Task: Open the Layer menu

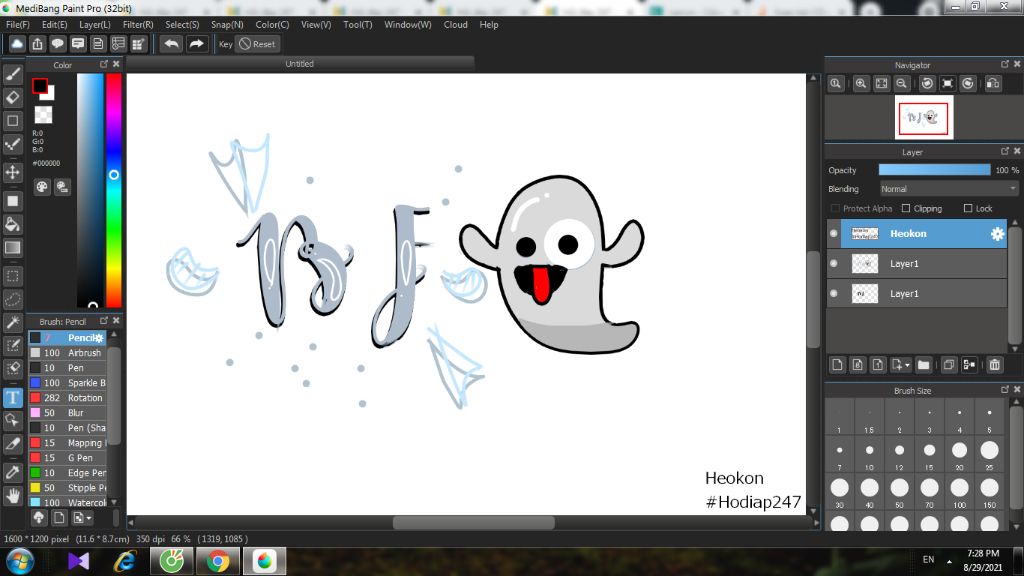Action: (95, 25)
